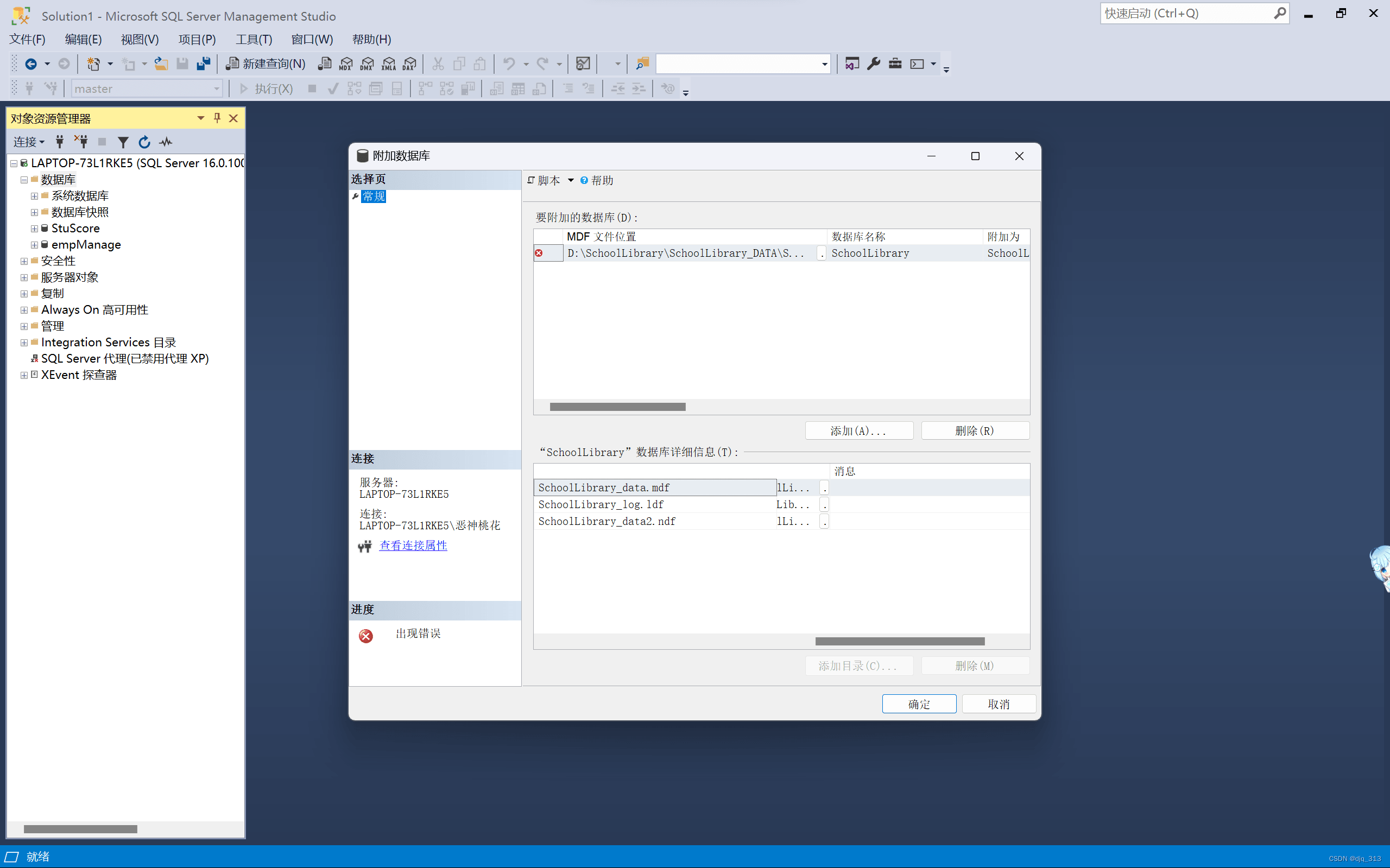Expand the 系统数据库 node
1390x868 pixels.
(34, 196)
